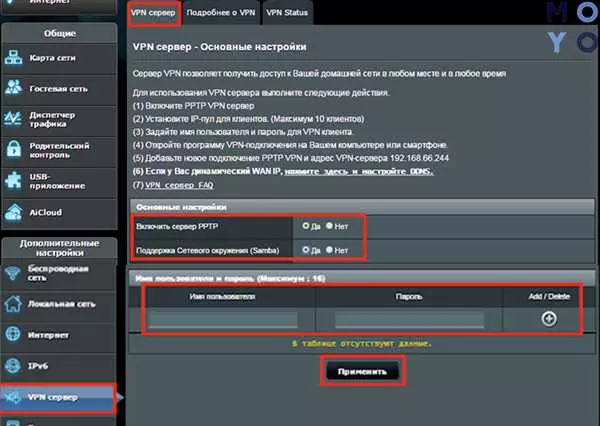Viewport: 600px width, 426px height.
Task: Click the Общие section header
Action: (x=60, y=33)
